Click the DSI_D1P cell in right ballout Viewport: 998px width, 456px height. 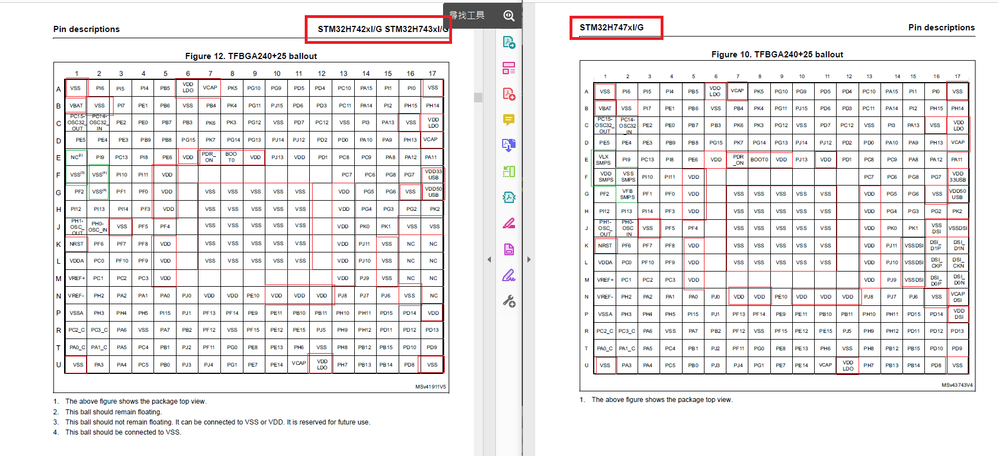click(x=936, y=245)
